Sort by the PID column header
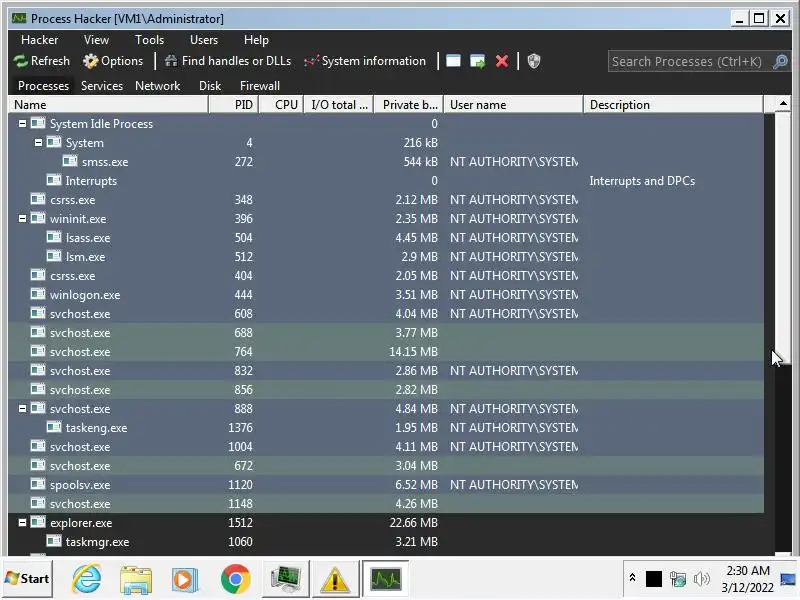 234,105
